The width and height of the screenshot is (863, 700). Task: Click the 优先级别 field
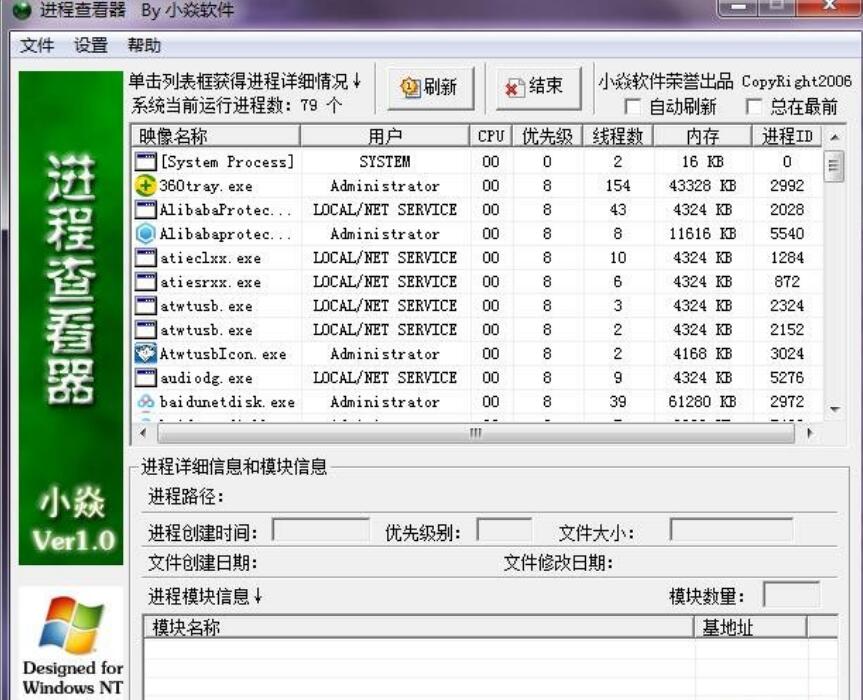pyautogui.click(x=504, y=530)
